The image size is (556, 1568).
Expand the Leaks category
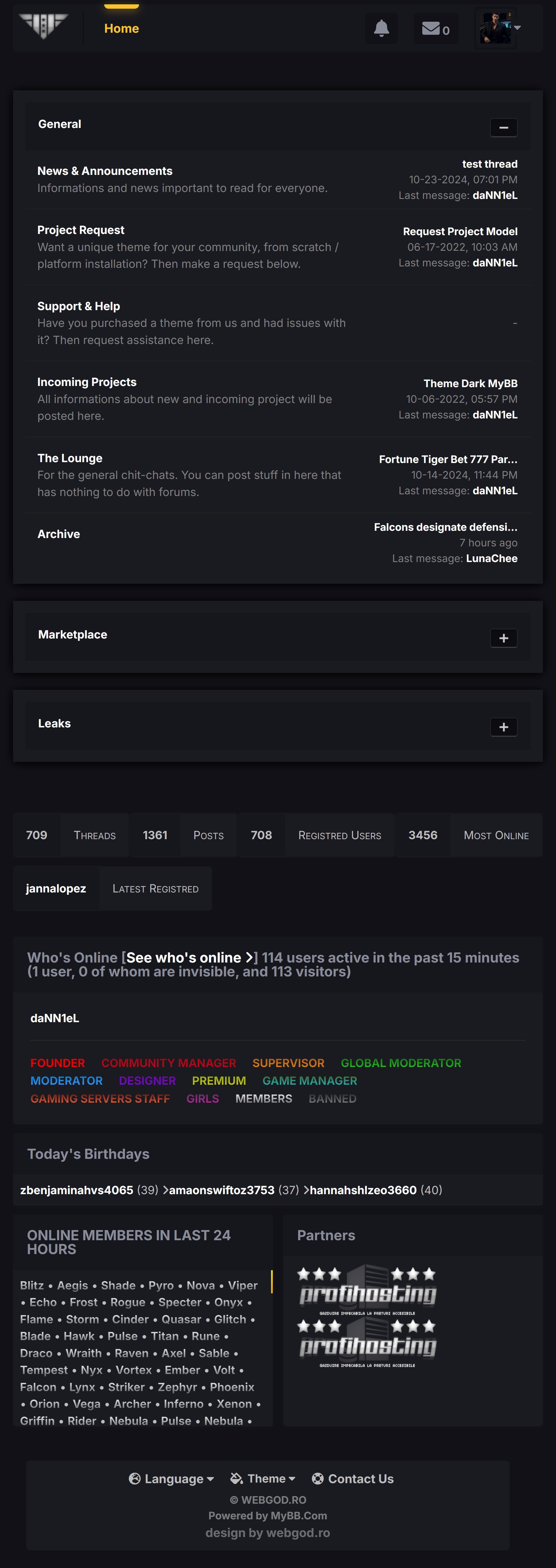[x=504, y=727]
